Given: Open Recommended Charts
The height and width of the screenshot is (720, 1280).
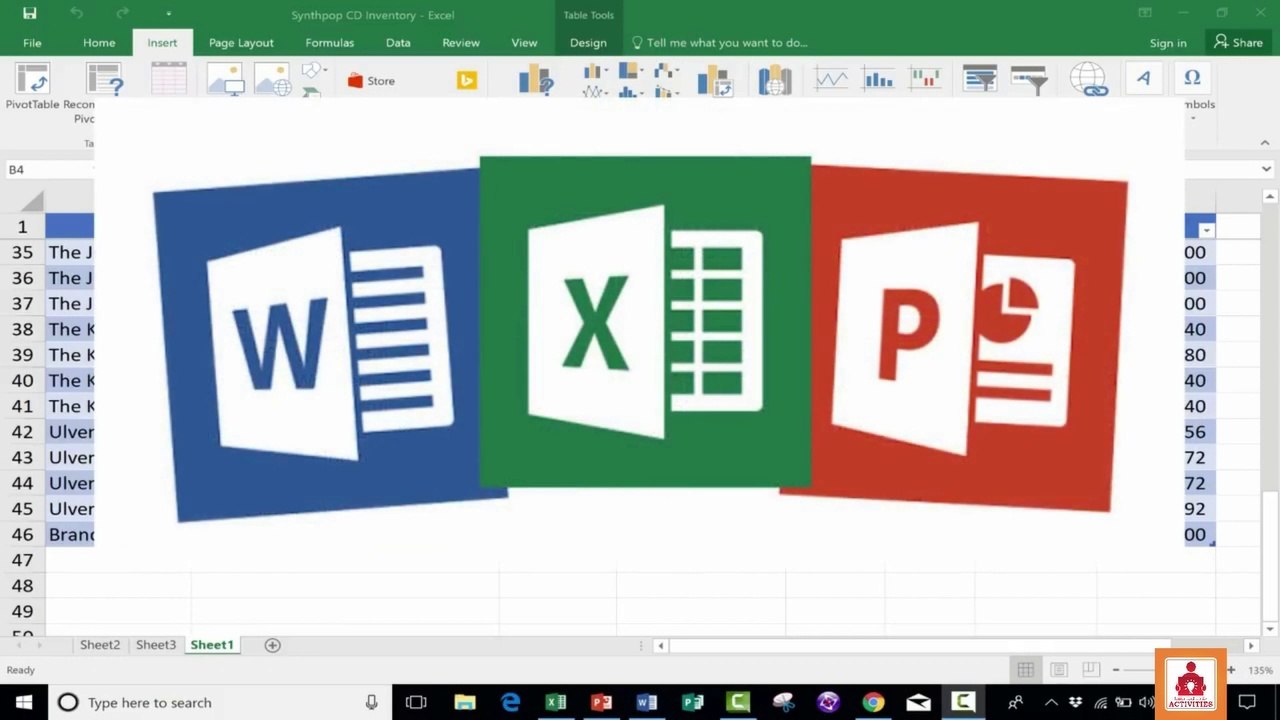Looking at the screenshot, I should (536, 80).
